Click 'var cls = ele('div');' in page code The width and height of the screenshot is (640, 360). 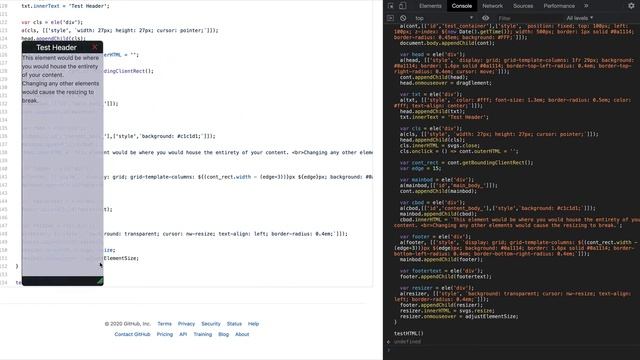52,22
